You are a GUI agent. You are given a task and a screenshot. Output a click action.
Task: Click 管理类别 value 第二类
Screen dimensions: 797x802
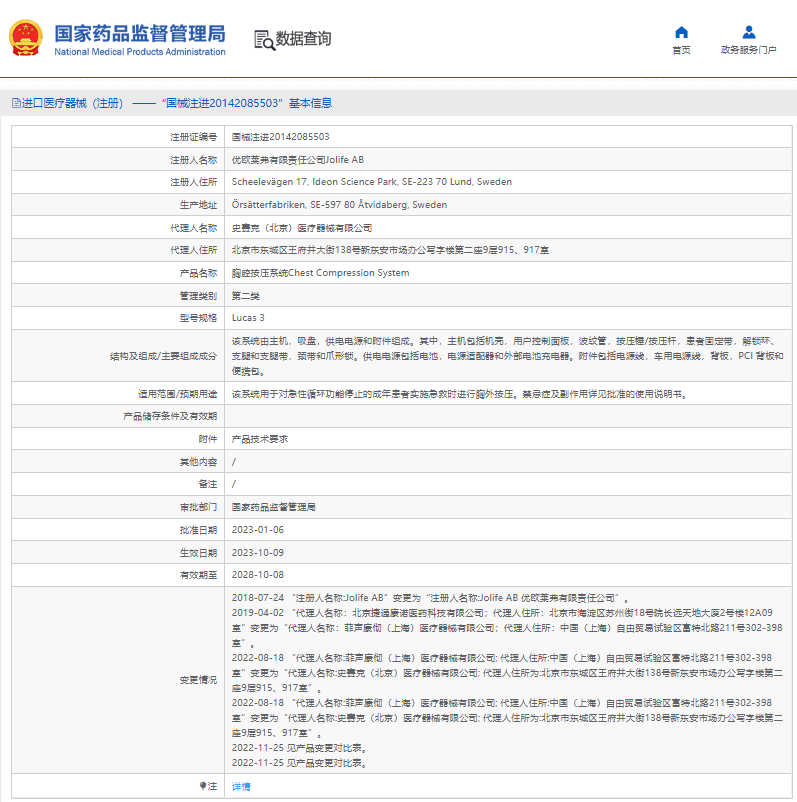pos(246,296)
